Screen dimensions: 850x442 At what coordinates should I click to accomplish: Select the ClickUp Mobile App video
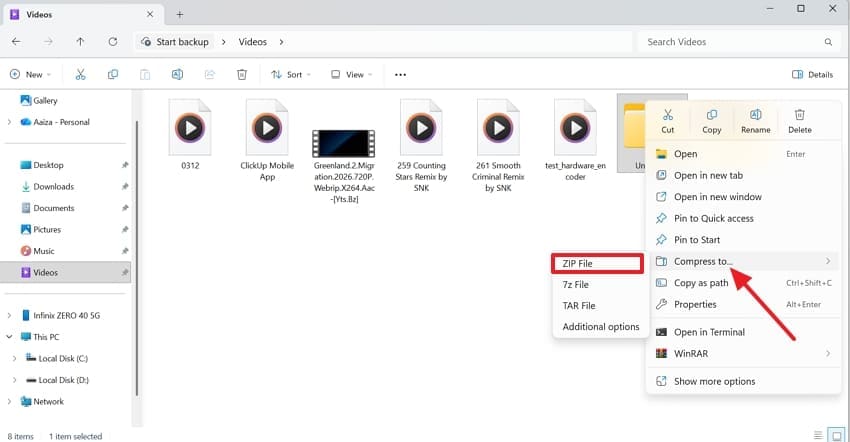[x=267, y=139]
